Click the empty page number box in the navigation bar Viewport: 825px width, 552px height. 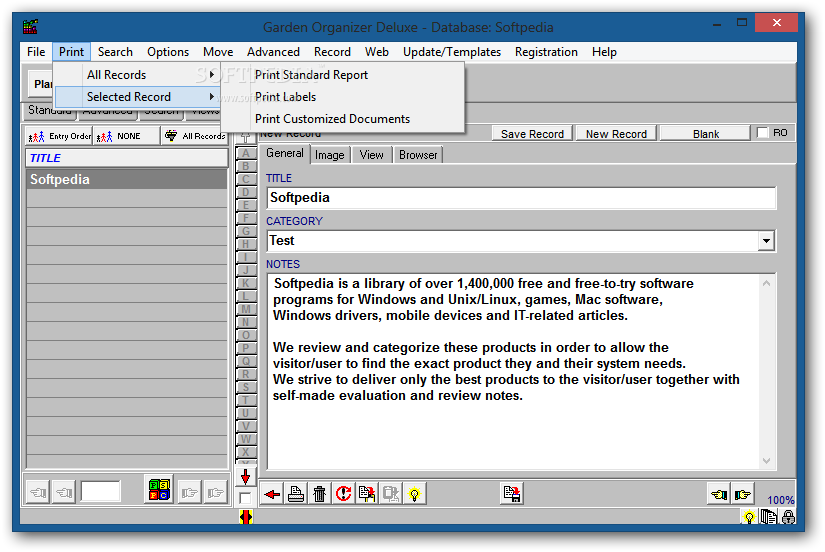tap(100, 492)
